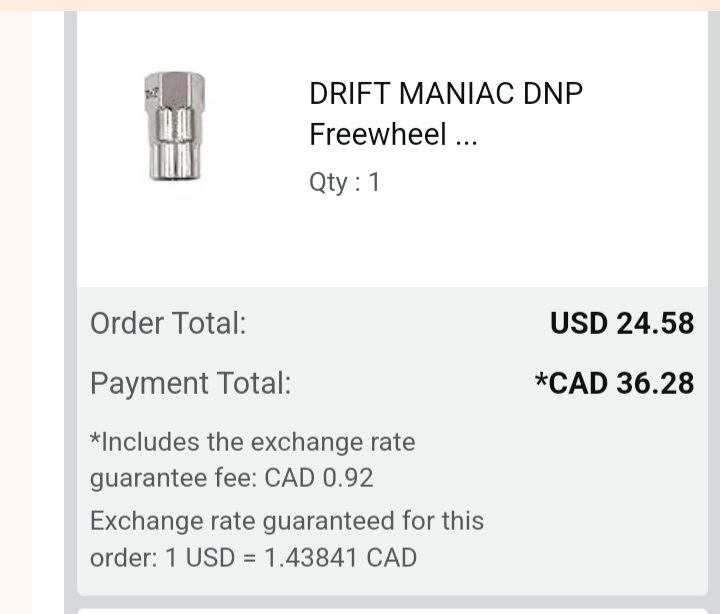720x614 pixels.
Task: Click the CAD 36.28 payment amount
Action: pos(622,383)
